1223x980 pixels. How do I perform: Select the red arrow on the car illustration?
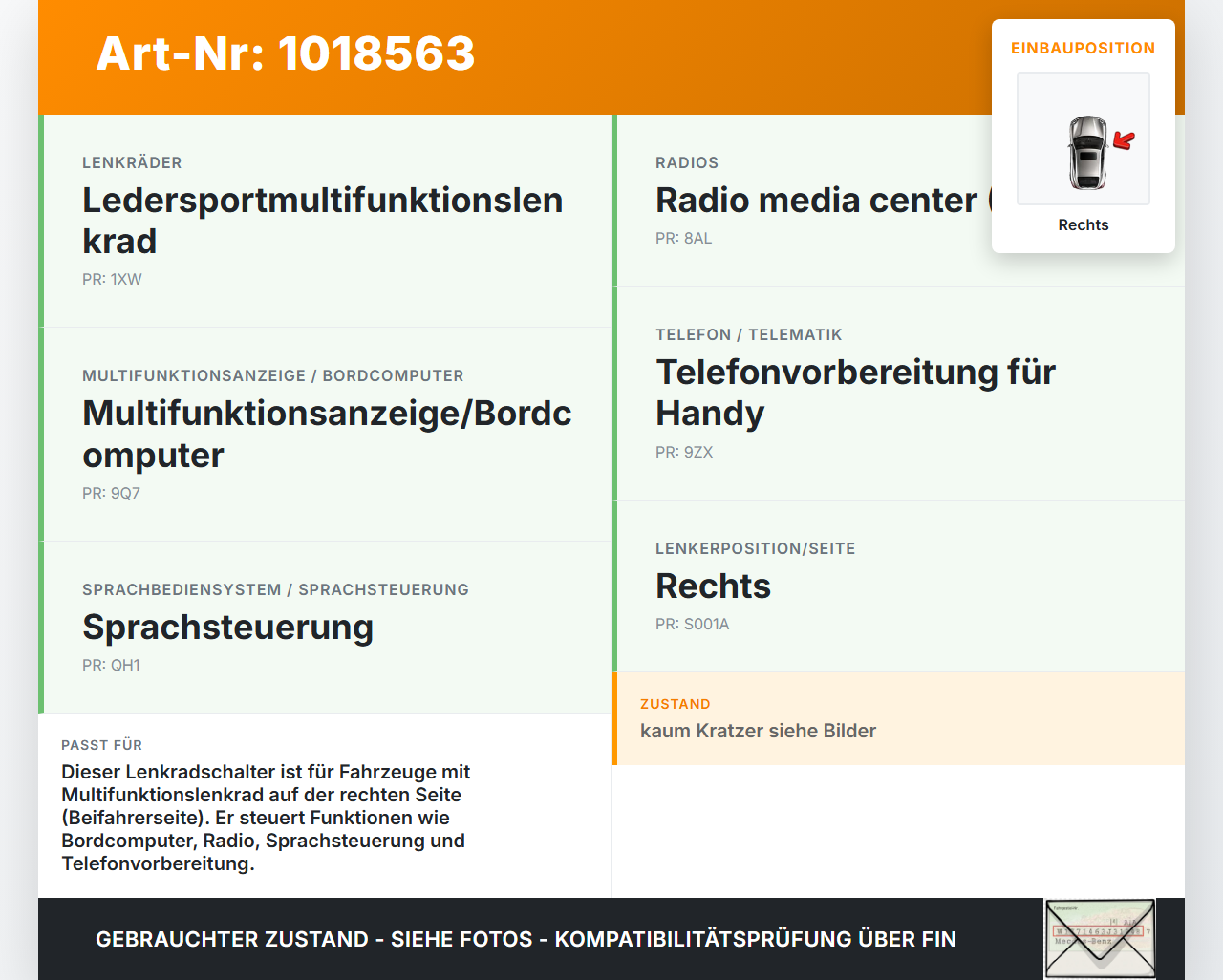(1125, 139)
